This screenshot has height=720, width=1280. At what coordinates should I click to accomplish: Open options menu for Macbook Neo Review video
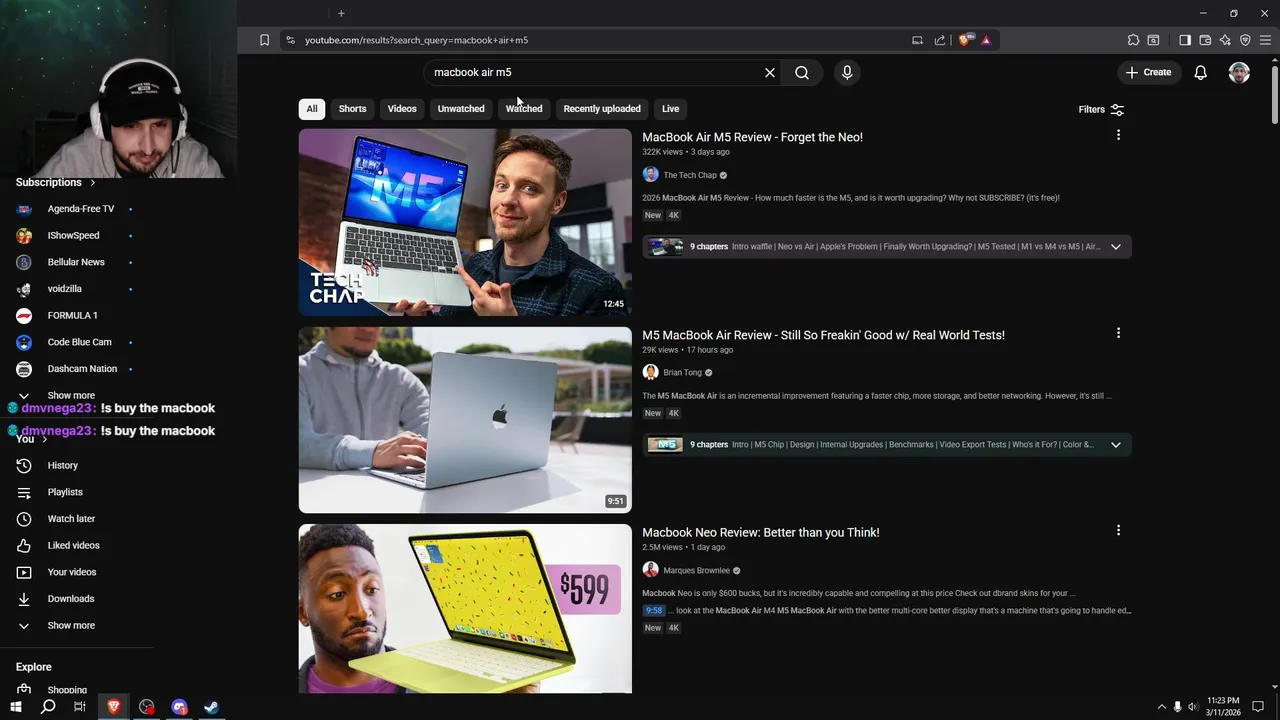pyautogui.click(x=1118, y=530)
